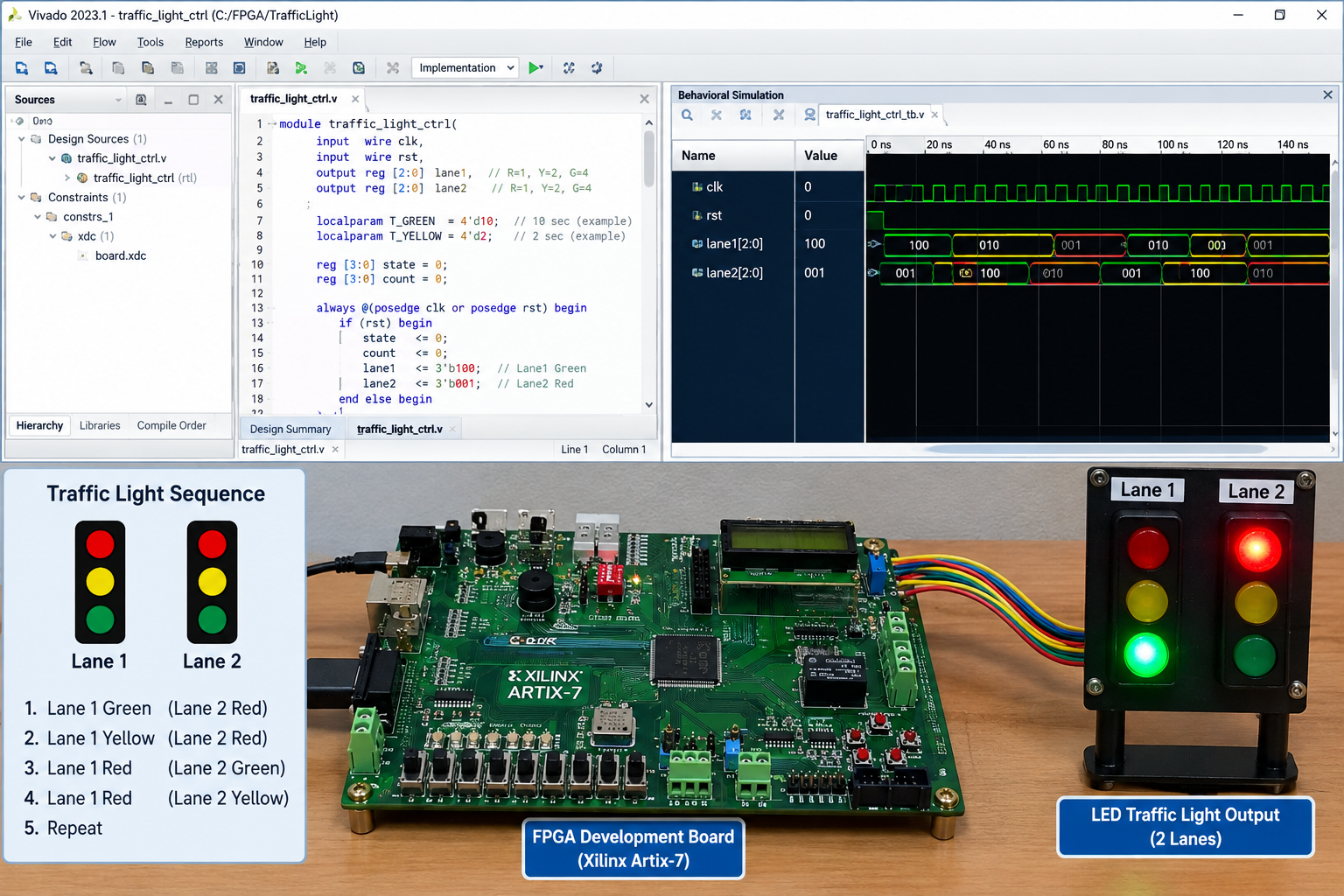
Task: Open the Tools menu
Action: 150,42
